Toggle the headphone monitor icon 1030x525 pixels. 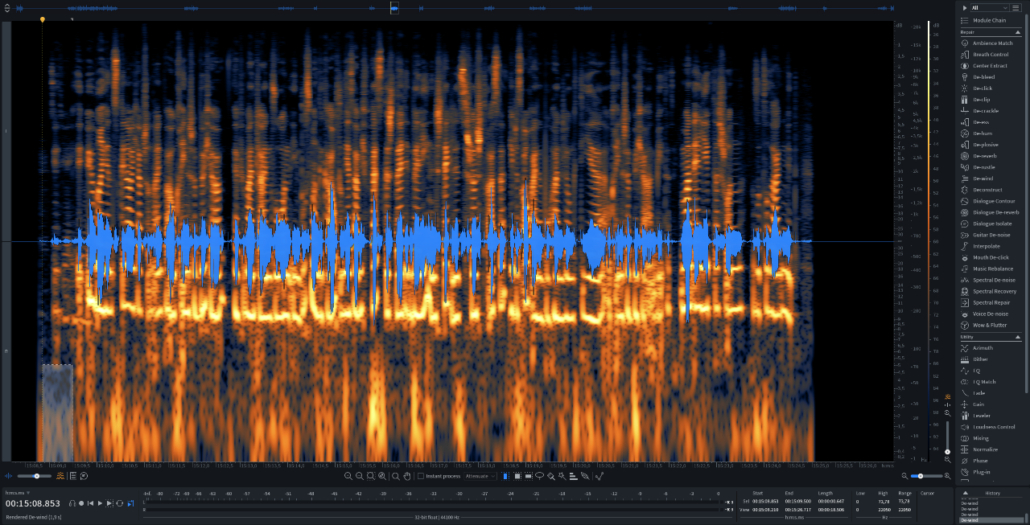tap(72, 503)
